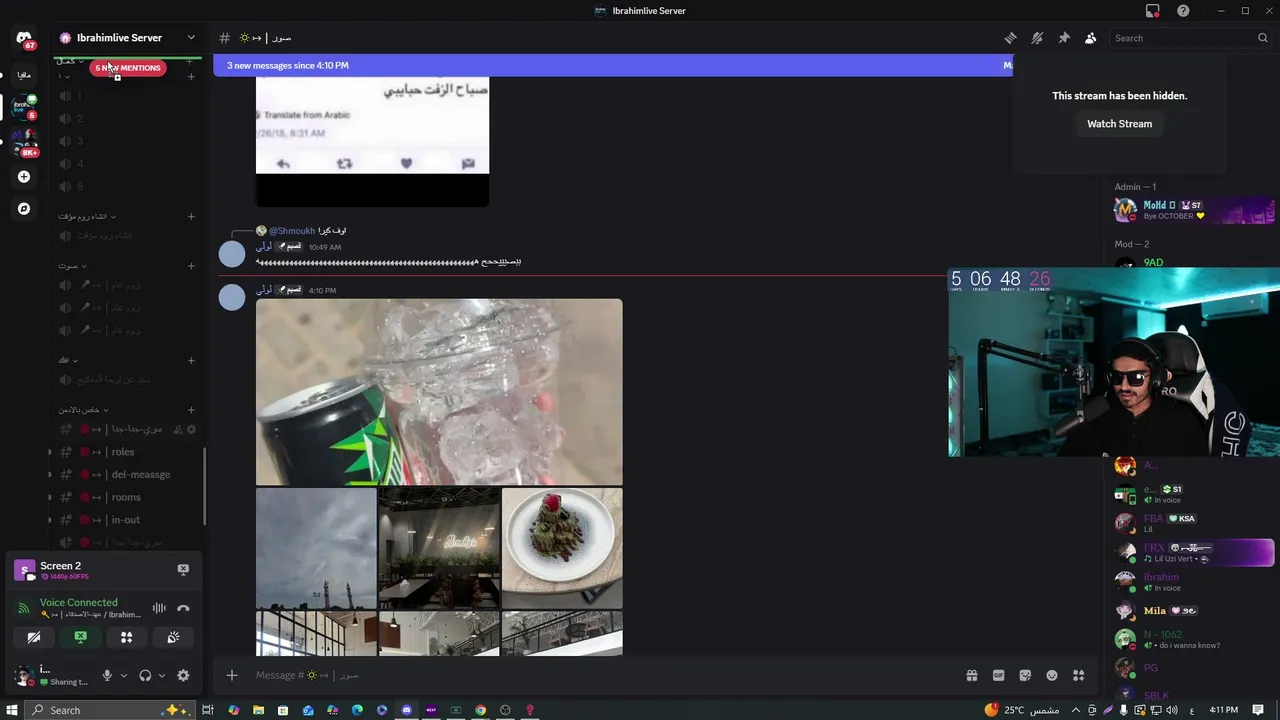1280x720 pixels.
Task: Open the cloudy sky photo thumbnail
Action: (316, 548)
